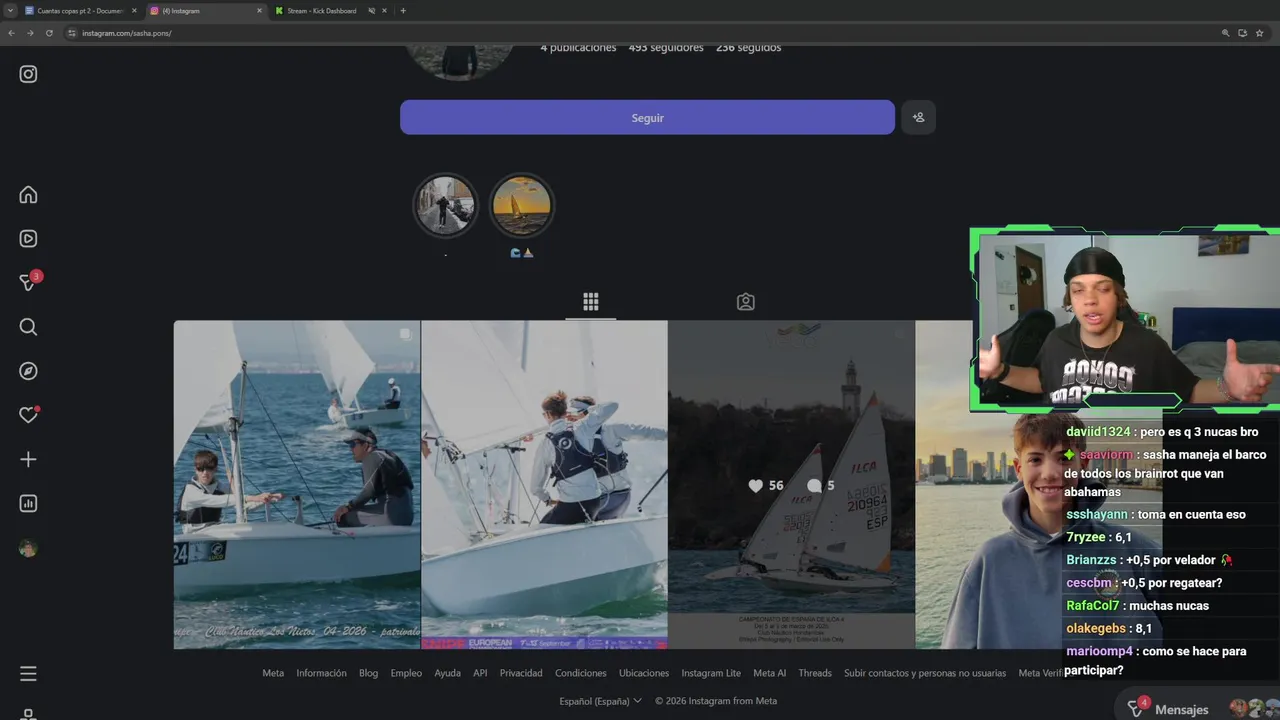Open the Condiciones footer link
1280x720 pixels.
click(x=581, y=673)
